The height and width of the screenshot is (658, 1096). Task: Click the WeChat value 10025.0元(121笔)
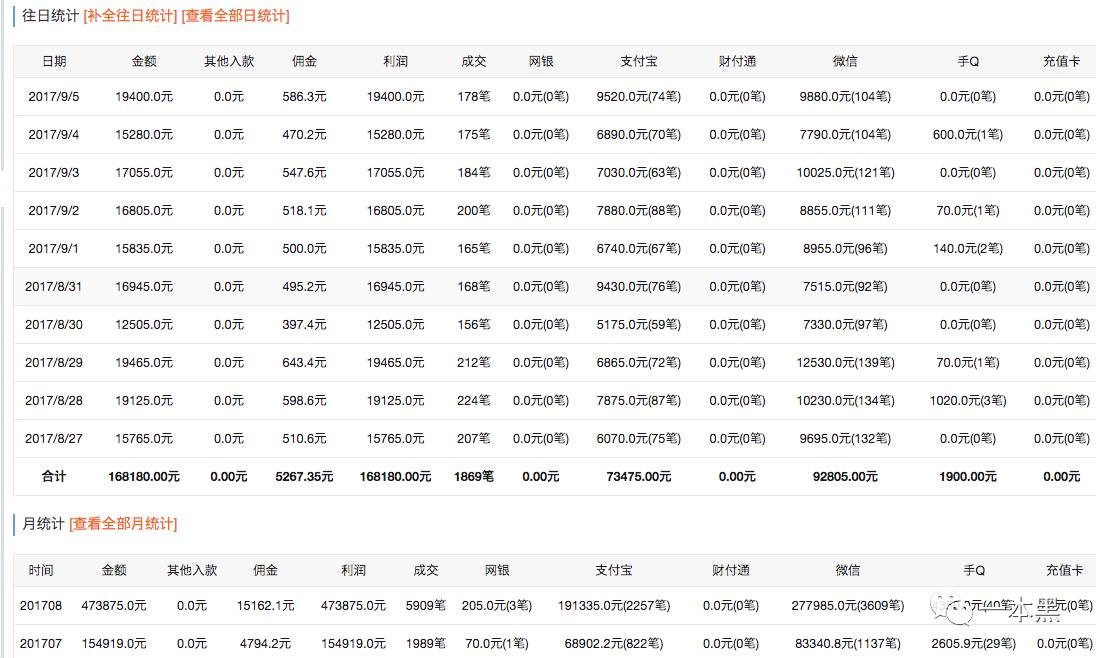pyautogui.click(x=845, y=173)
